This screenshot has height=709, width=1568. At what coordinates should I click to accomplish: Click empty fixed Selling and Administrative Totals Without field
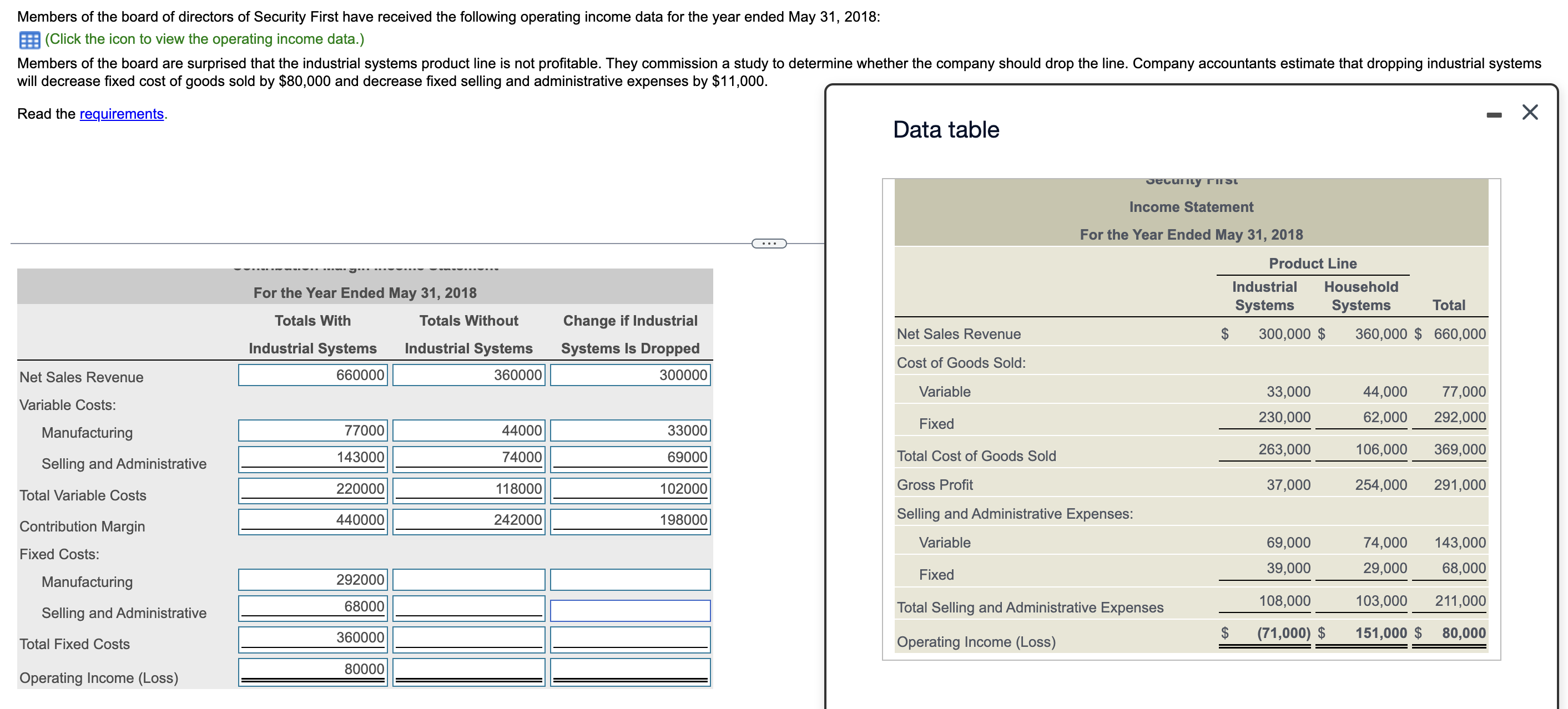[x=468, y=608]
